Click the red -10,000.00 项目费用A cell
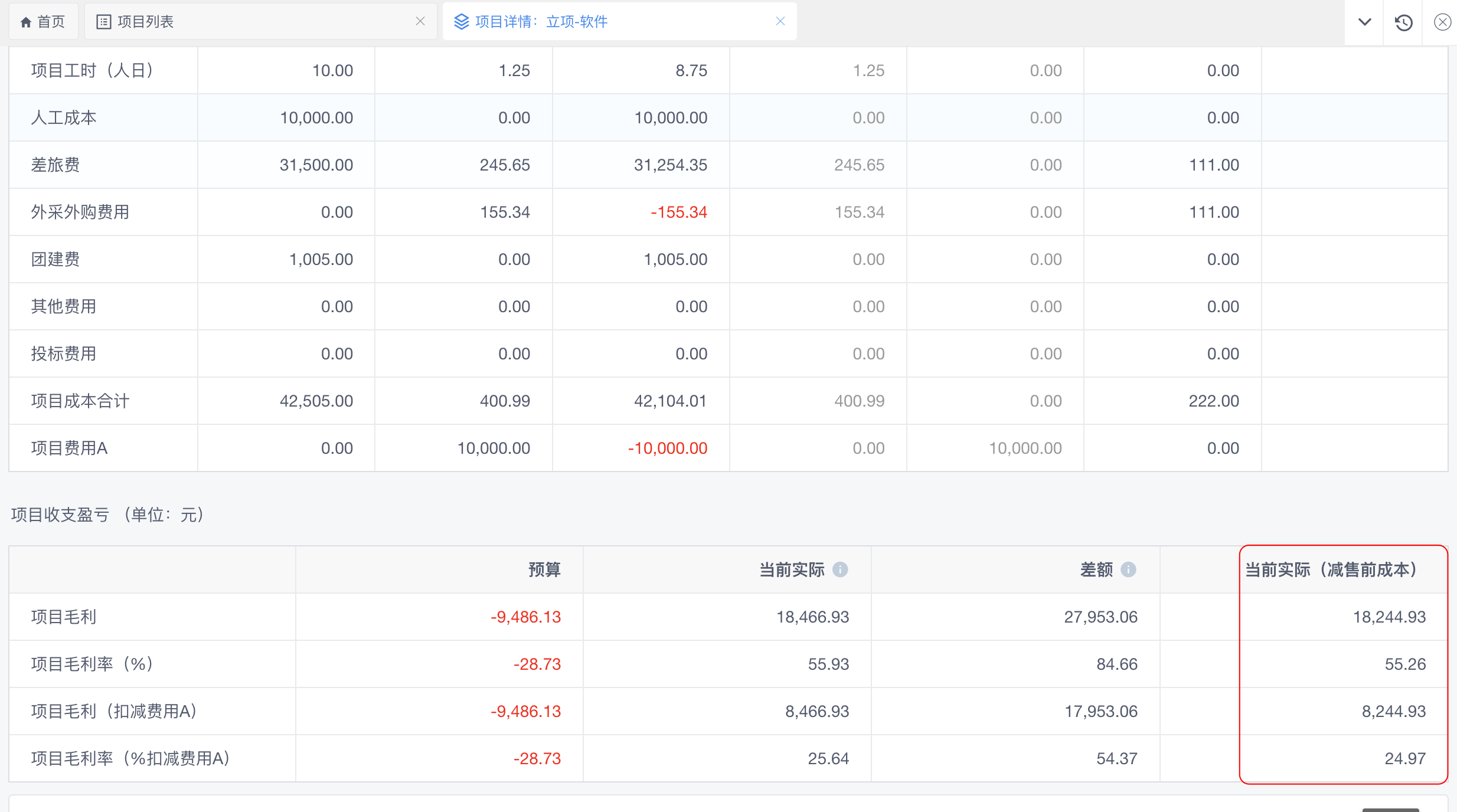 coord(667,448)
